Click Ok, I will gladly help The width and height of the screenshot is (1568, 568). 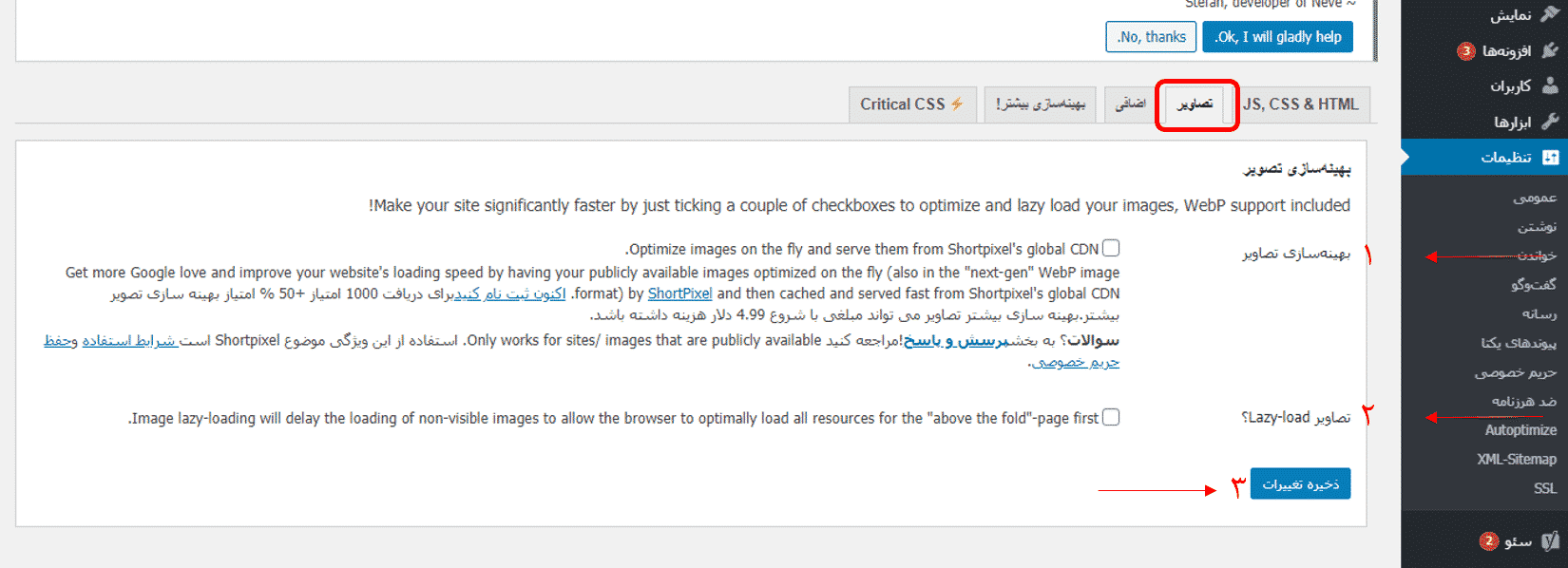click(x=1277, y=37)
